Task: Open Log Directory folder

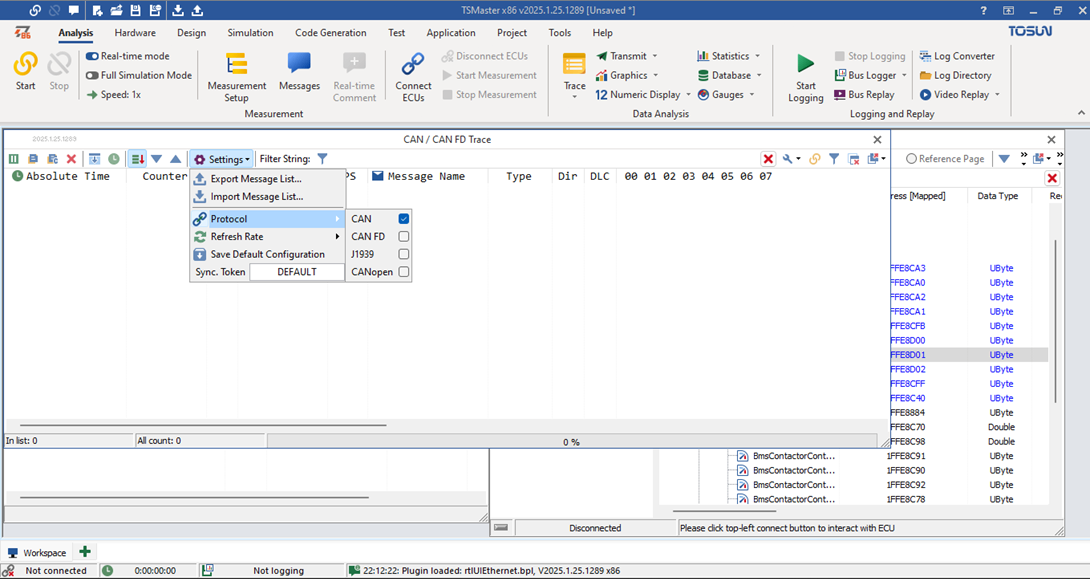Action: pos(956,75)
